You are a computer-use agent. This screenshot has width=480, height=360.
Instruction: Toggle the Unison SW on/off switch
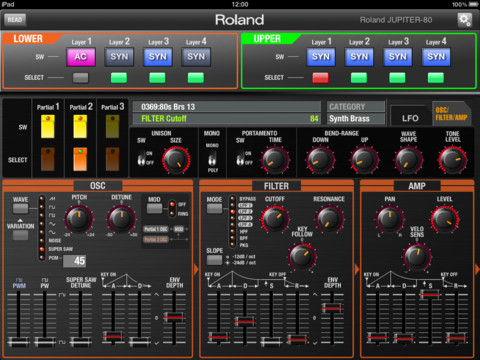point(141,158)
